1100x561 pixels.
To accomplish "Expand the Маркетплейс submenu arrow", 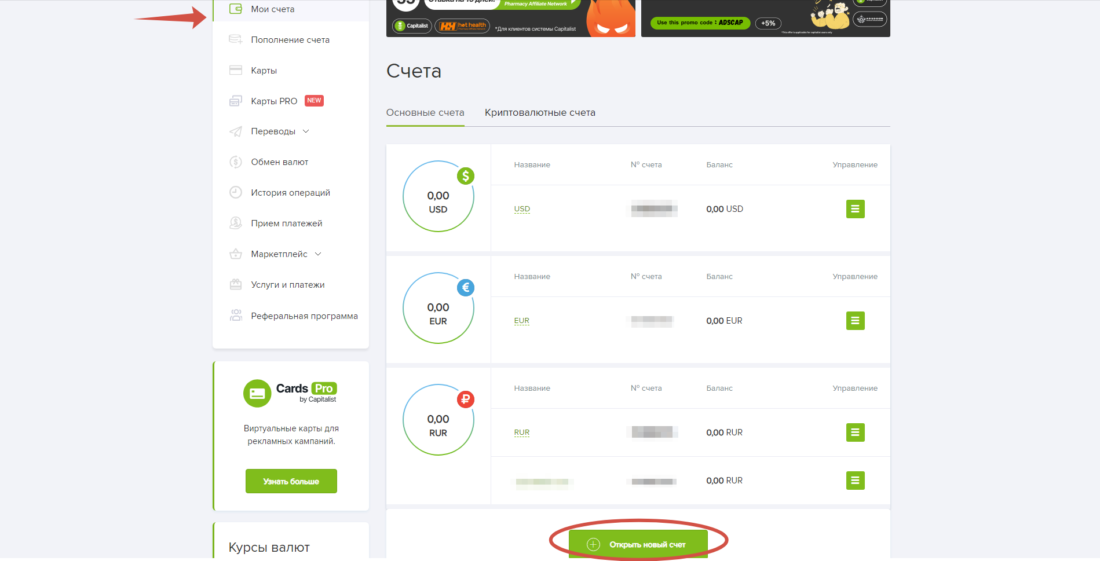I will (x=318, y=254).
